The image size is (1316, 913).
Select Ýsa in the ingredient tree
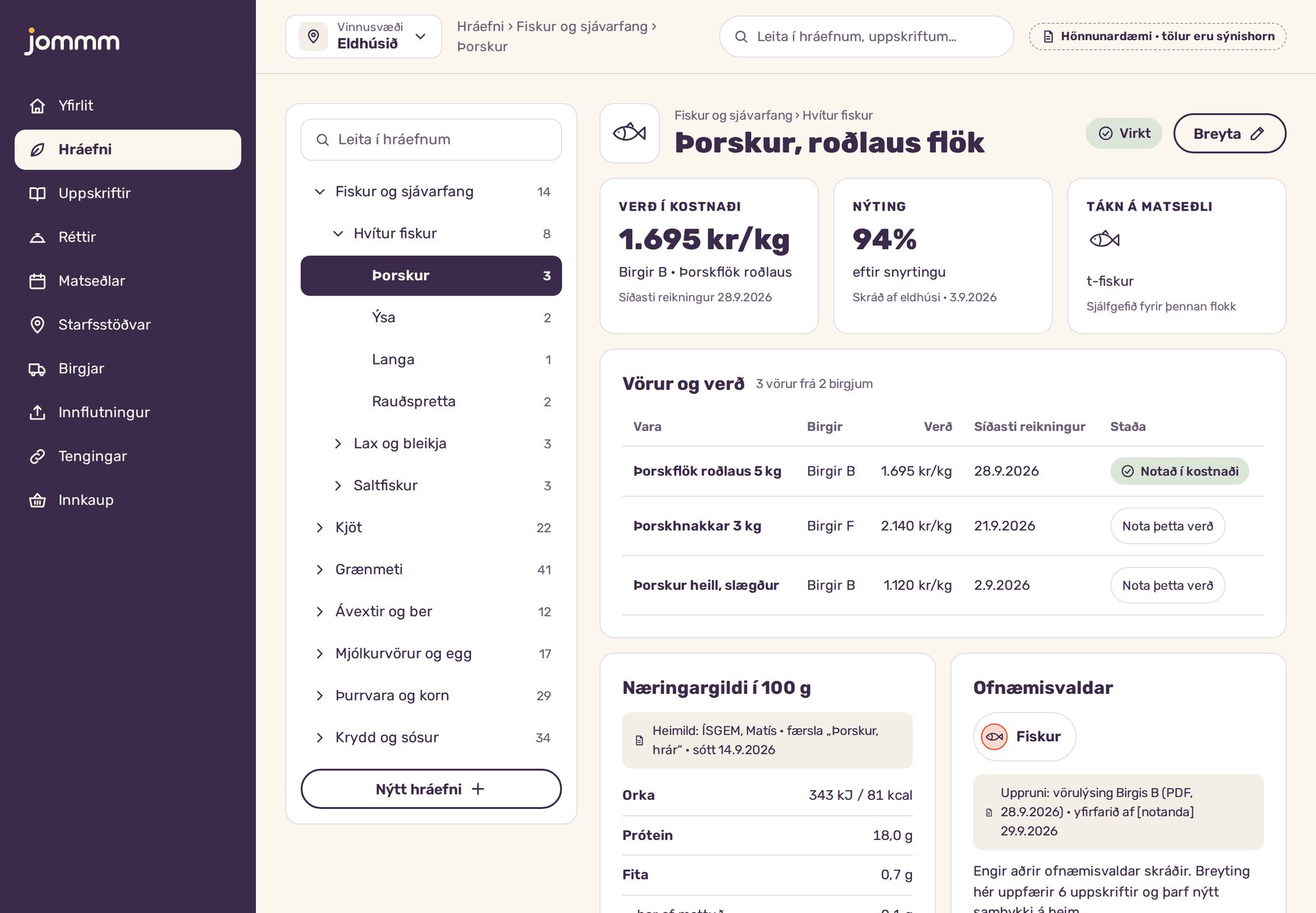click(431, 318)
